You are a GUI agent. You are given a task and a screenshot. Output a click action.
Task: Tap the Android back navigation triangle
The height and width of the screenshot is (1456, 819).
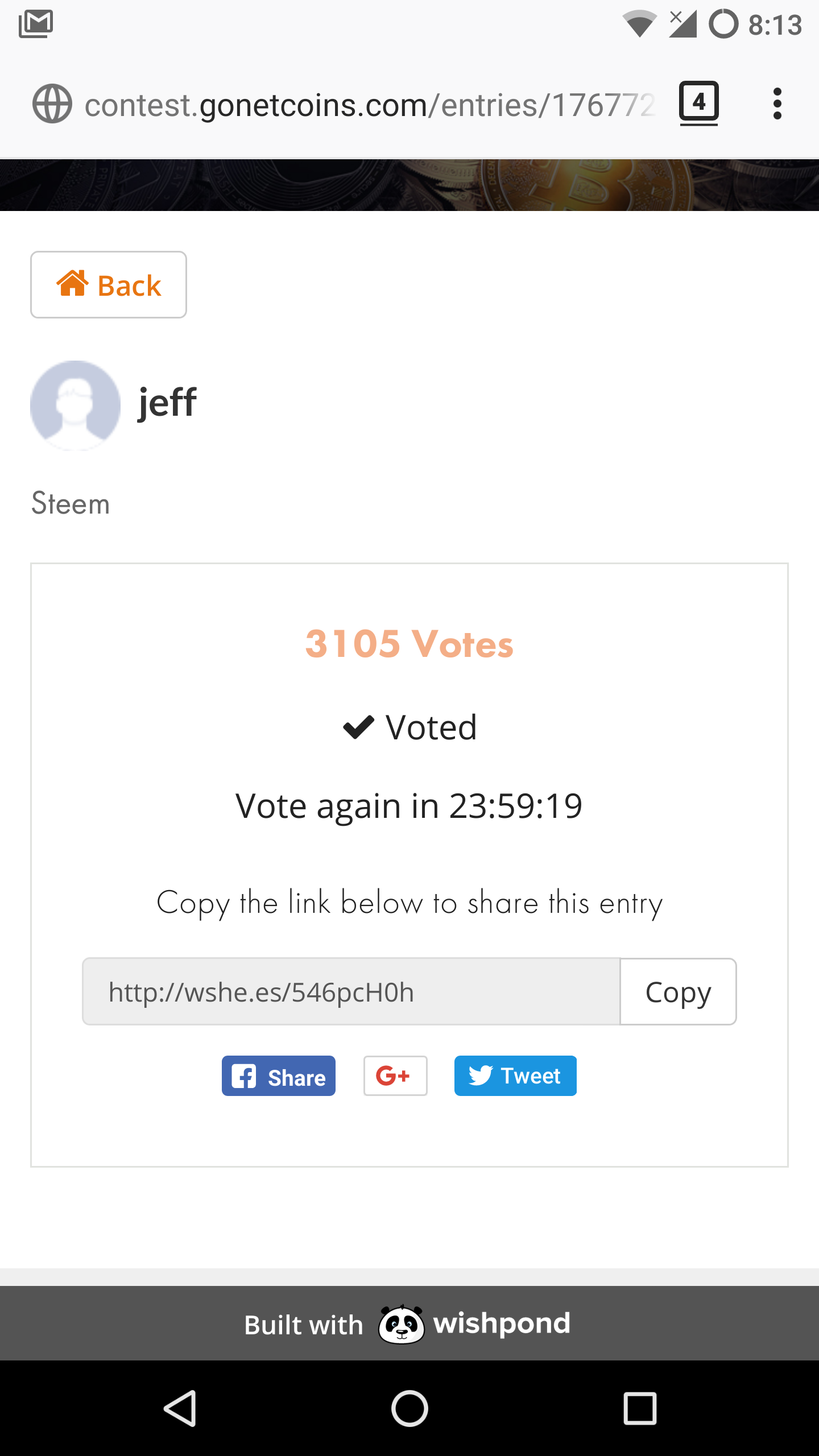click(x=180, y=1408)
